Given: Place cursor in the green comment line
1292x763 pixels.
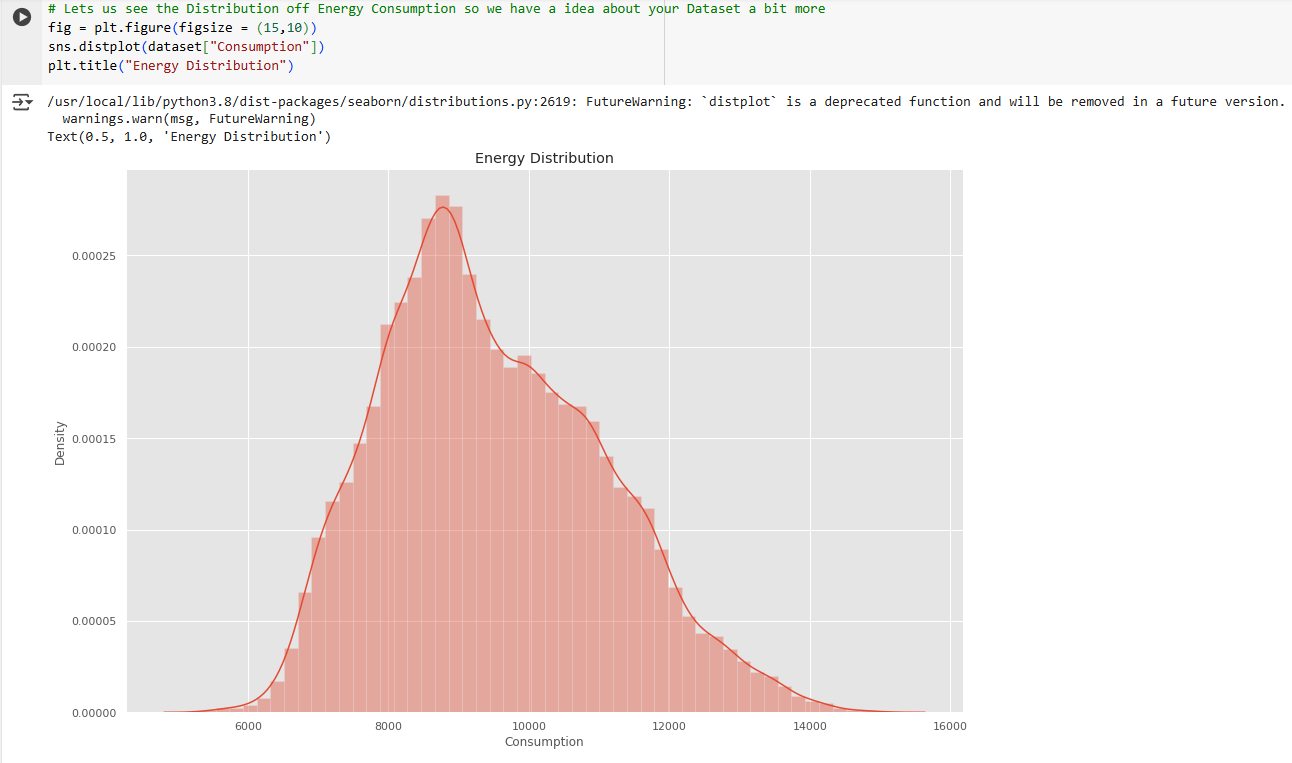Looking at the screenshot, I should click(436, 9).
